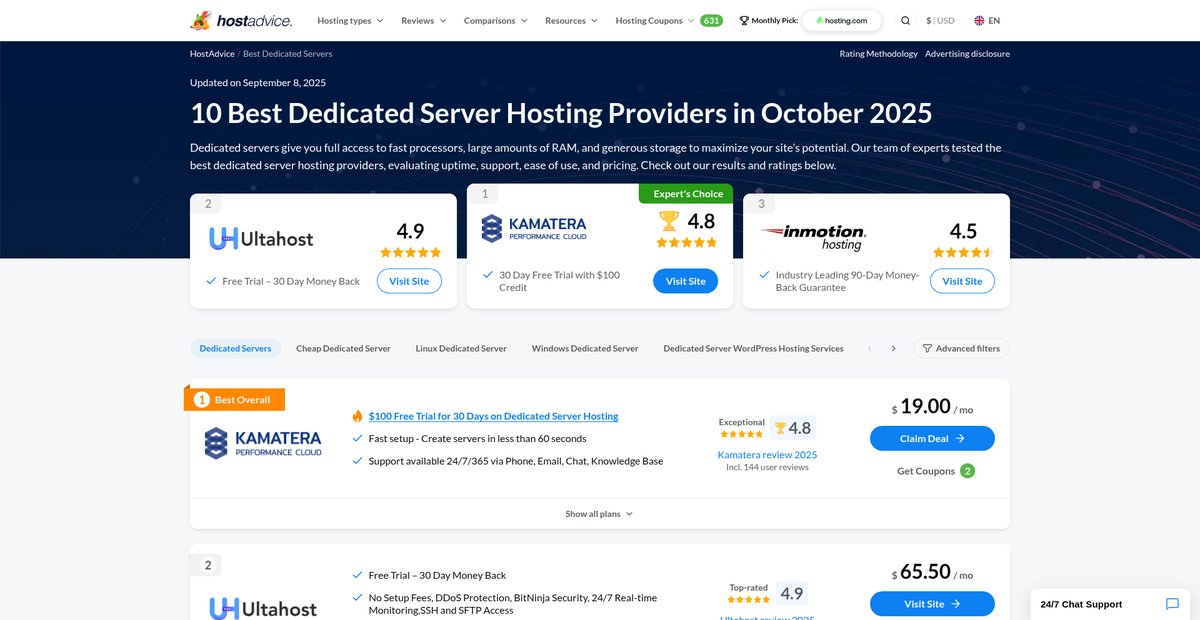Screen dimensions: 1200x620
Task: Click the Expert's Choice green badge
Action: (x=686, y=194)
